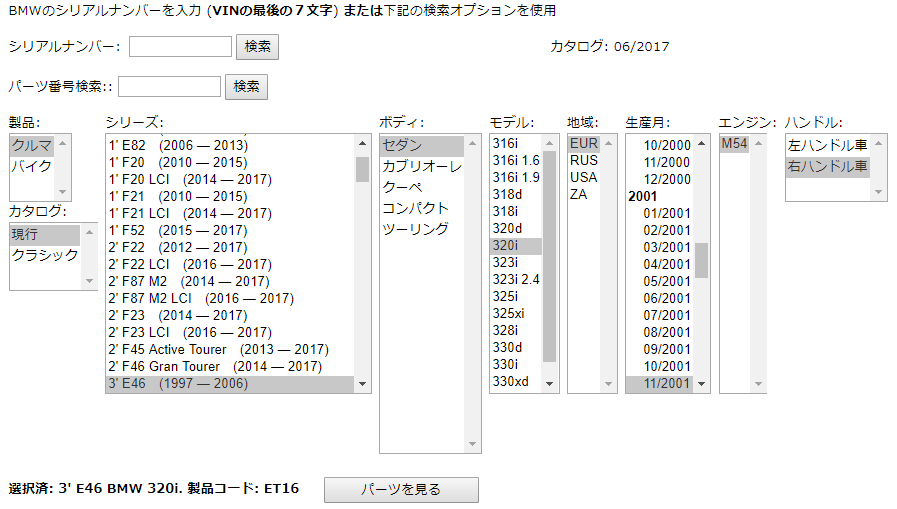Click the 検索 button next to serial number
This screenshot has height=509, width=897.
257,46
